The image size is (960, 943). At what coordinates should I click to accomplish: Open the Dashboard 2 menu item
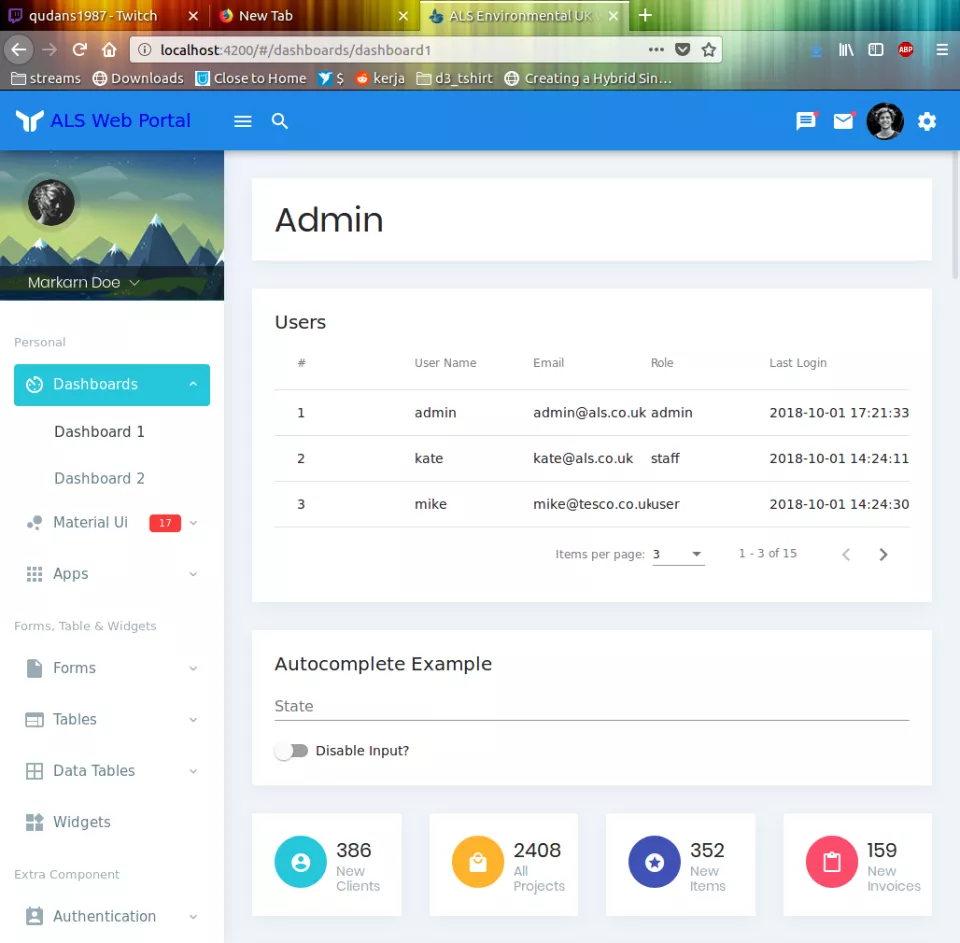99,478
